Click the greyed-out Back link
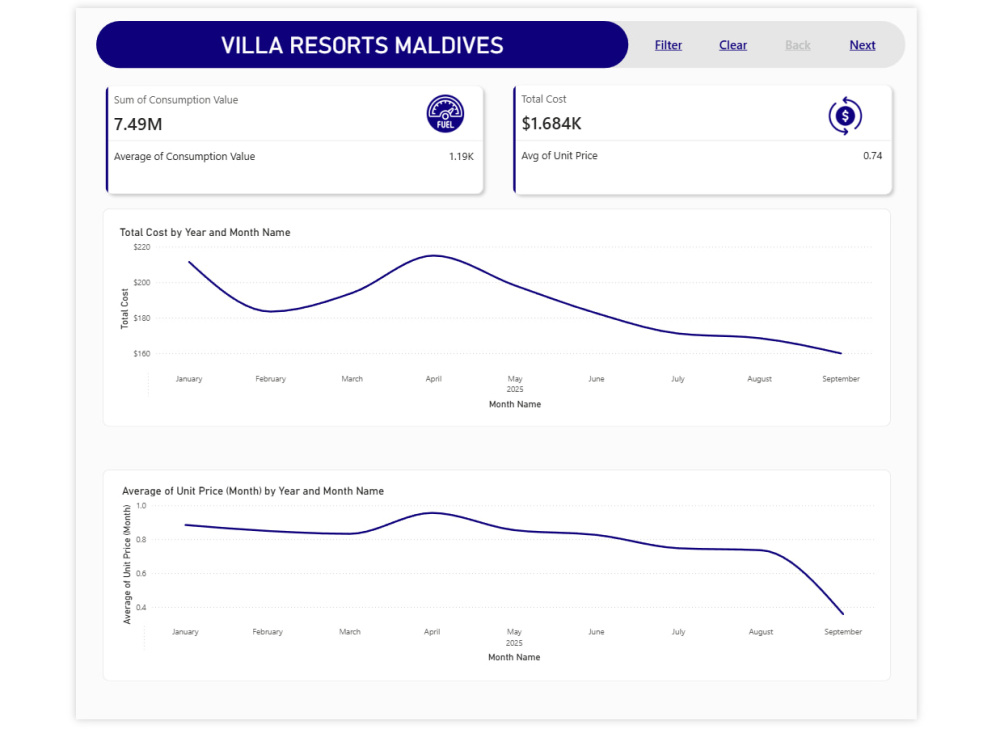This screenshot has width=1000, height=750. click(x=798, y=45)
